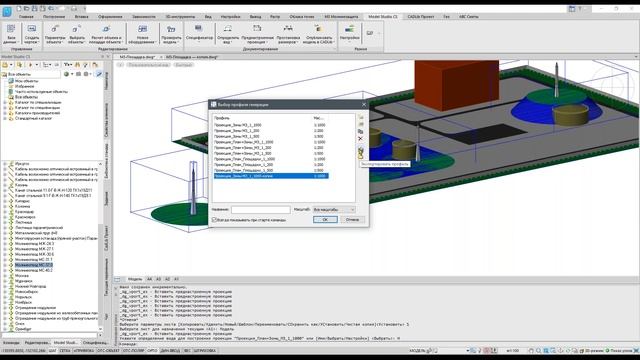Switch to Редактиров... bottom panel tab

pos(37,343)
